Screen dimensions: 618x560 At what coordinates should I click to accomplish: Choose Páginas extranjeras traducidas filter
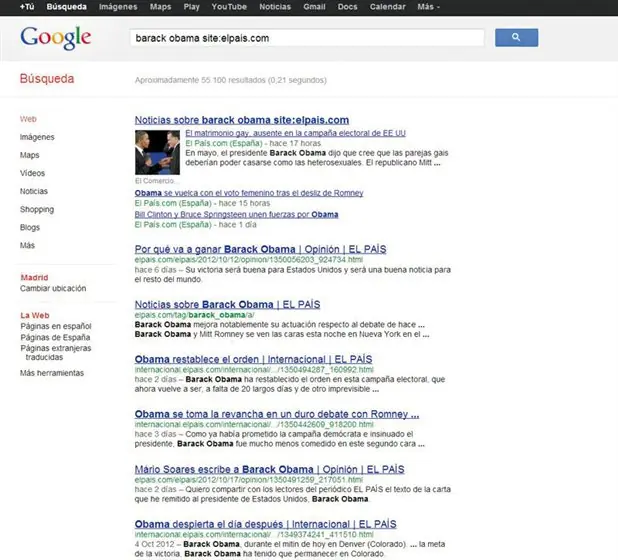click(56, 353)
